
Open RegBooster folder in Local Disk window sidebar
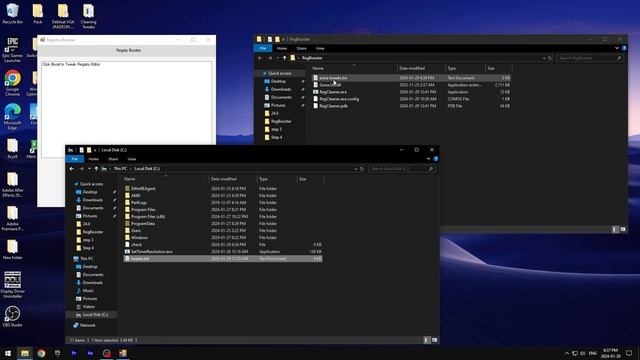pyautogui.click(x=93, y=232)
